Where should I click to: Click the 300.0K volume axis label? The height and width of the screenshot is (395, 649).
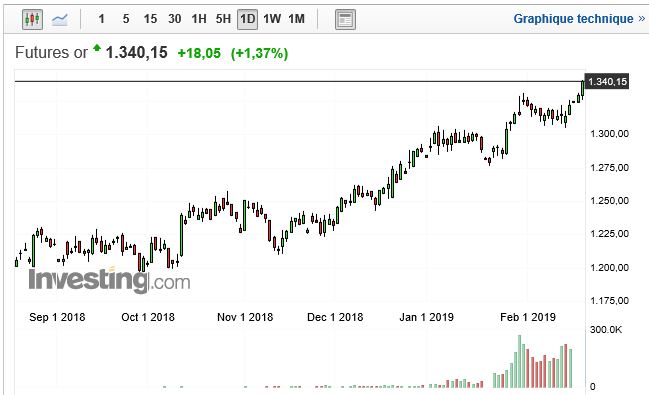click(606, 330)
